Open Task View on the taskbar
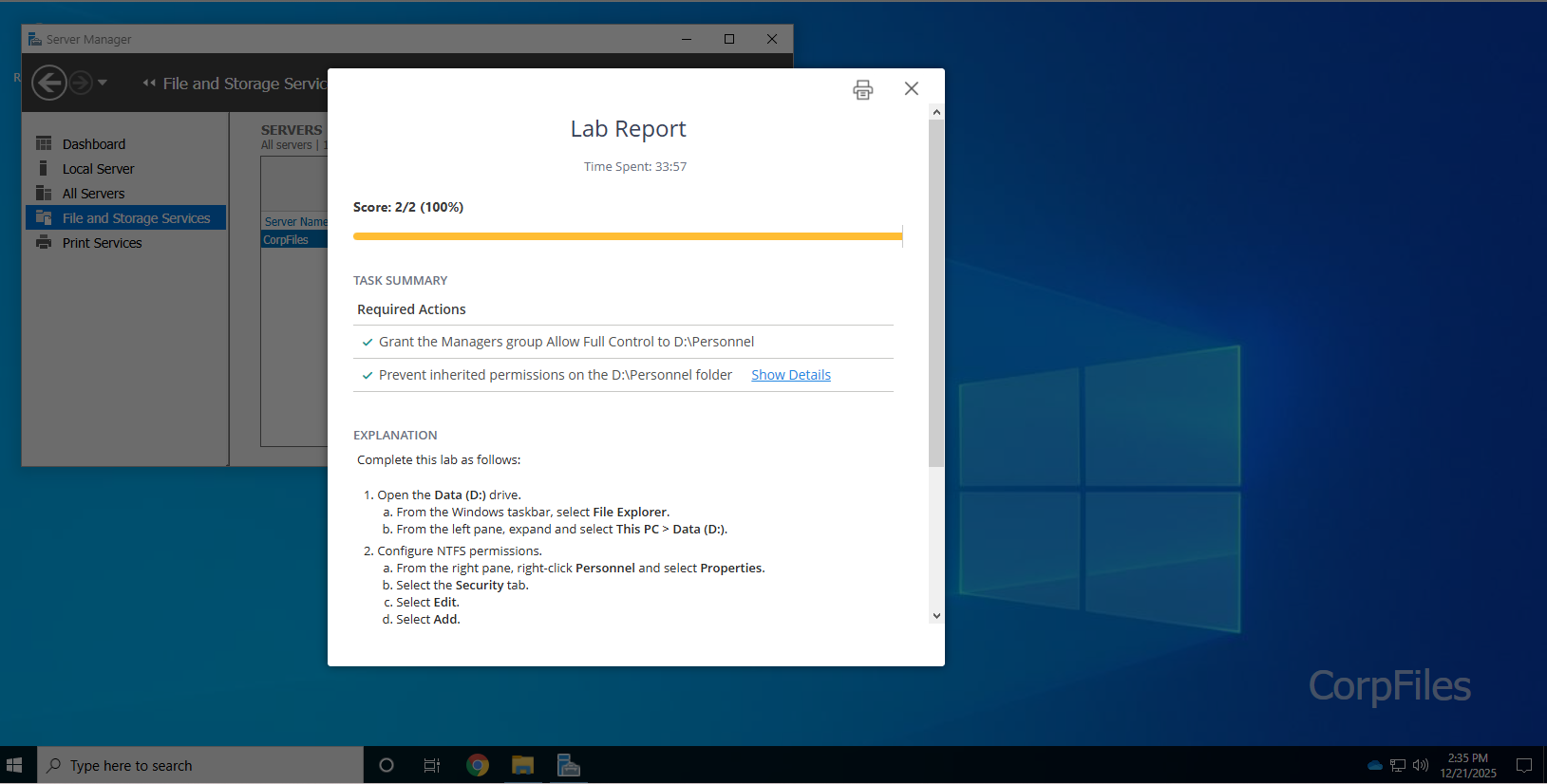 [x=431, y=765]
